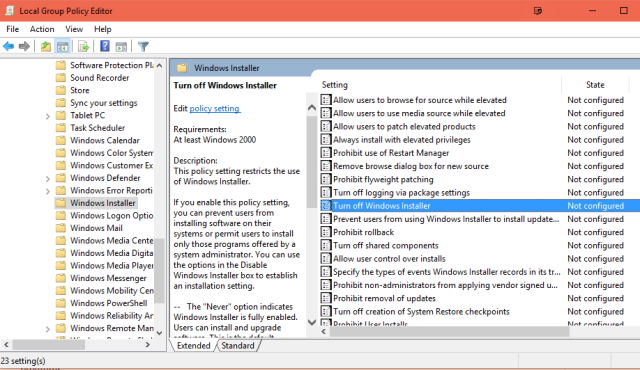Image resolution: width=640 pixels, height=370 pixels.
Task: Click the Export List toolbar icon
Action: click(x=84, y=47)
